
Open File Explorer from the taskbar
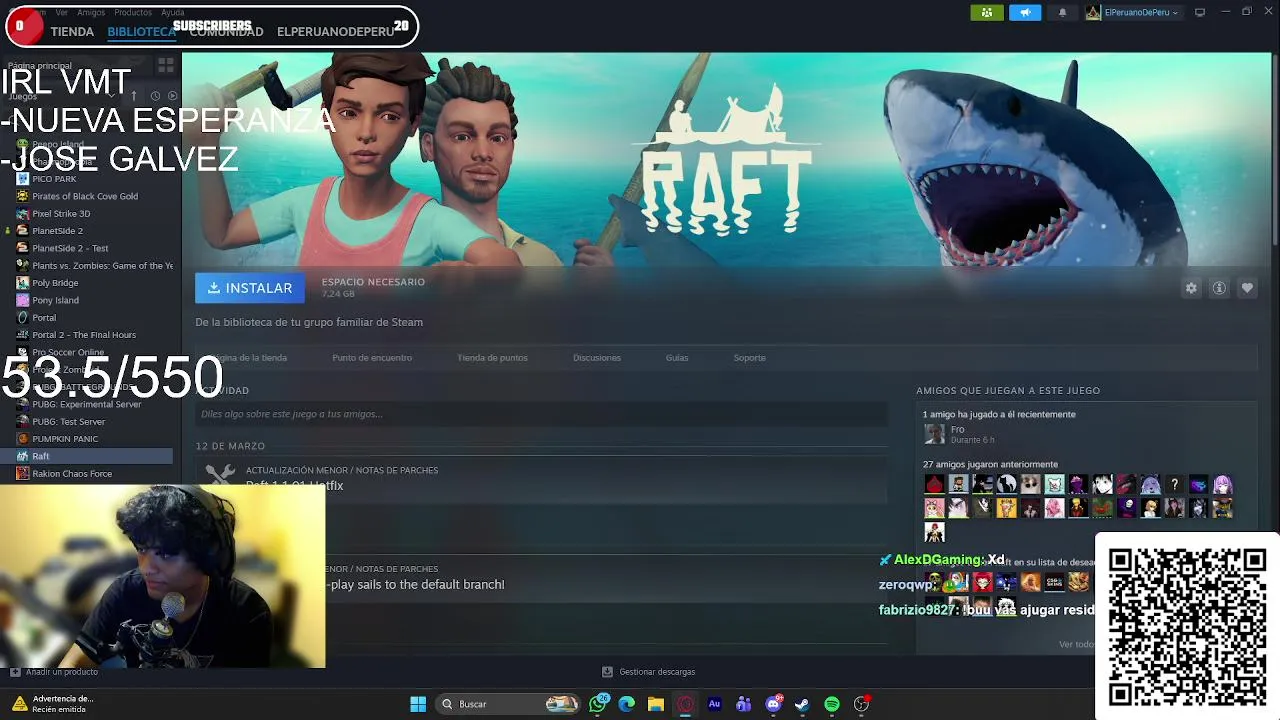656,704
